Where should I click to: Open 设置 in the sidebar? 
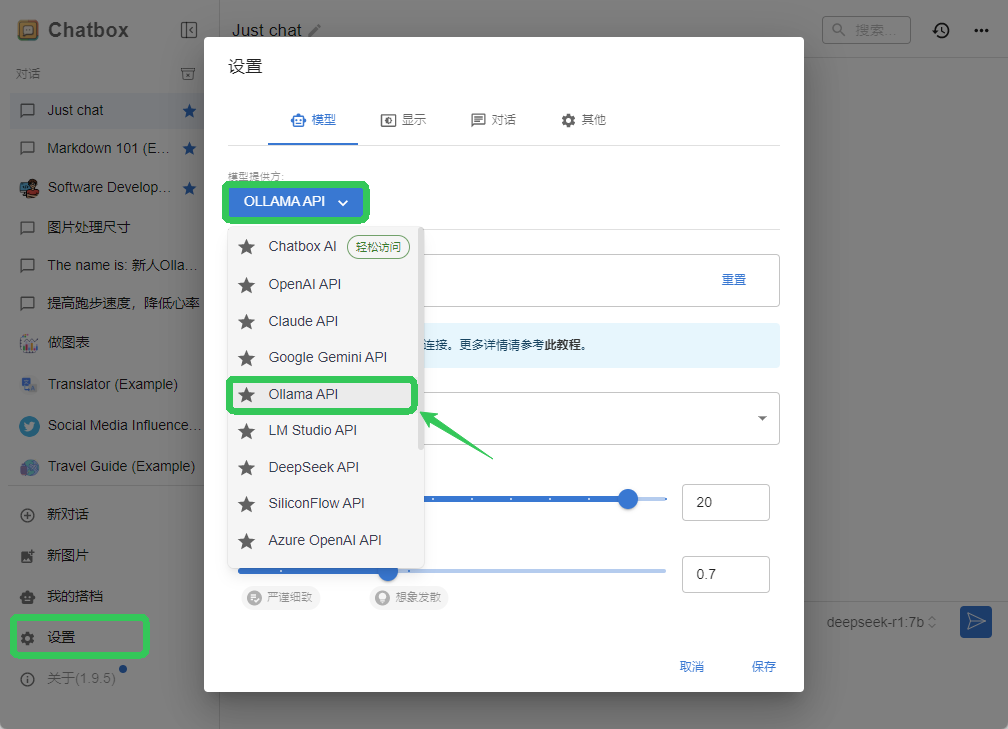click(x=80, y=637)
